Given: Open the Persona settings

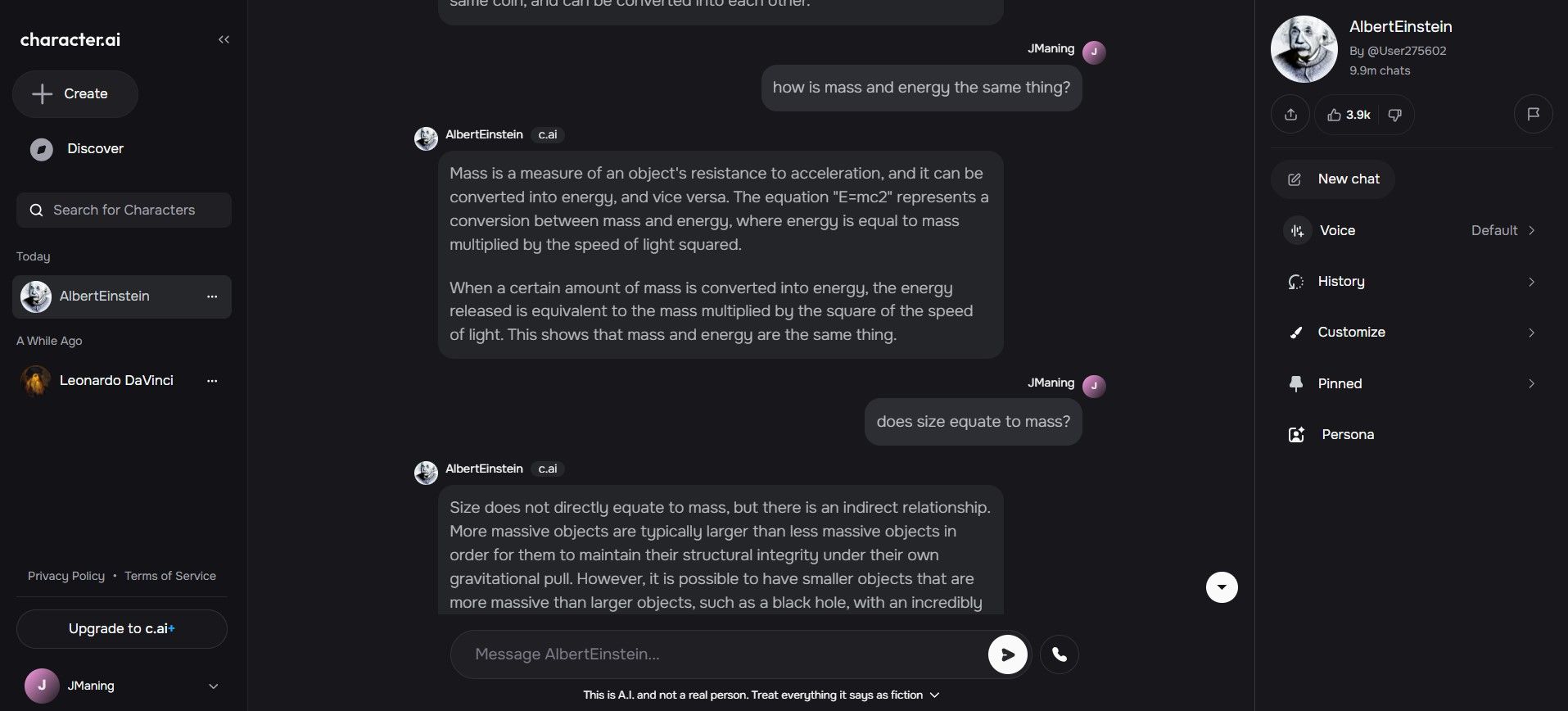Looking at the screenshot, I should [x=1347, y=434].
